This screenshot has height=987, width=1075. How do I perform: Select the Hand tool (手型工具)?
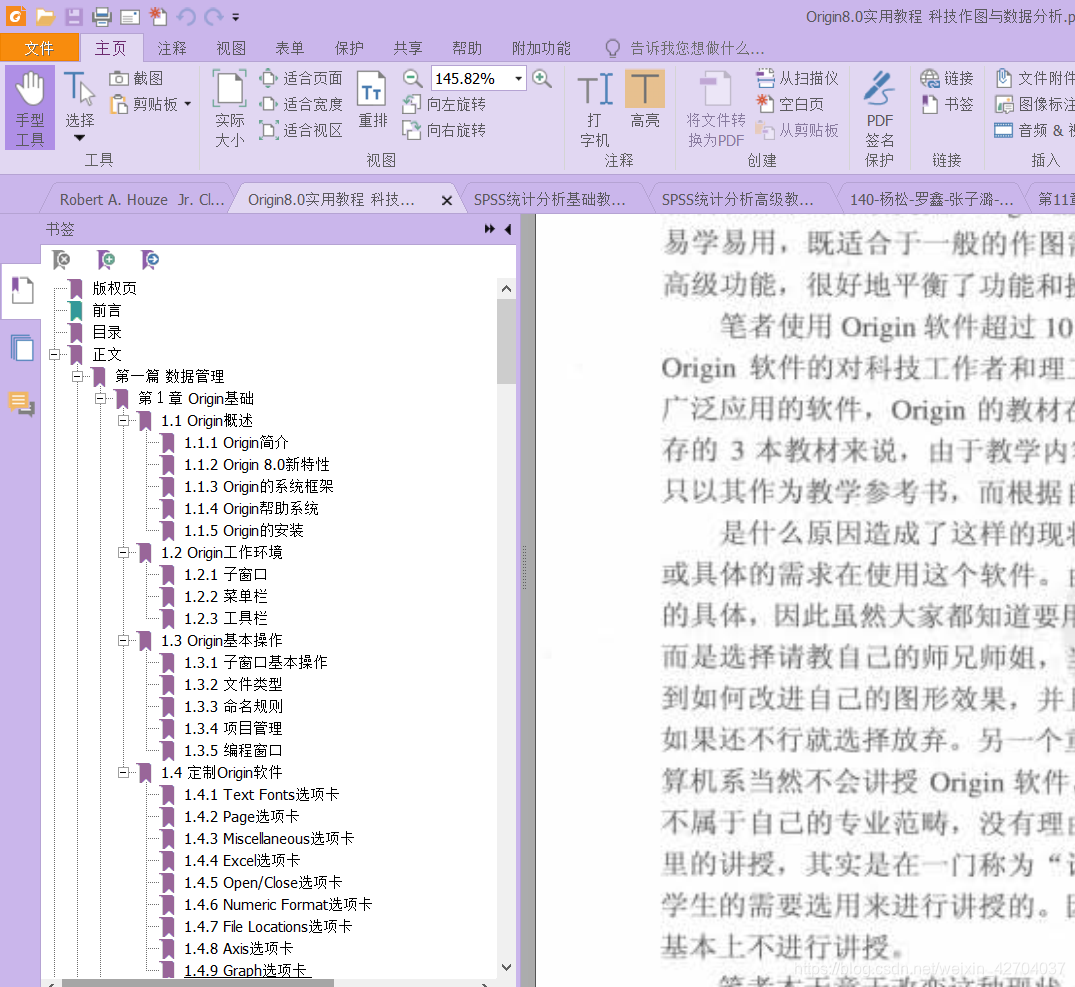tap(30, 108)
